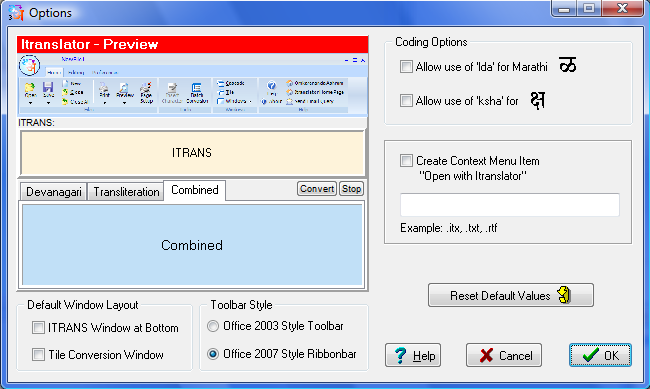This screenshot has height=389, width=650.
Task: Click the Reset Default Values button
Action: coord(511,295)
